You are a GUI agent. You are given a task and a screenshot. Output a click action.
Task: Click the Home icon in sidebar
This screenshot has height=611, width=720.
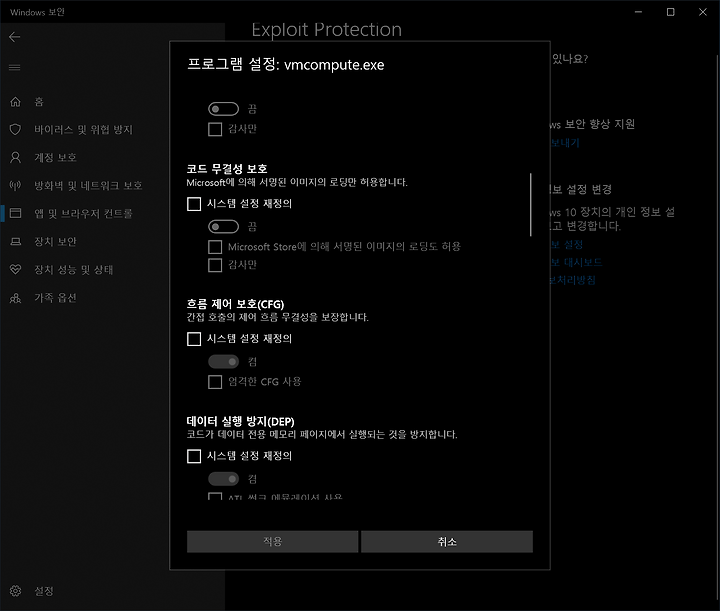(16, 101)
